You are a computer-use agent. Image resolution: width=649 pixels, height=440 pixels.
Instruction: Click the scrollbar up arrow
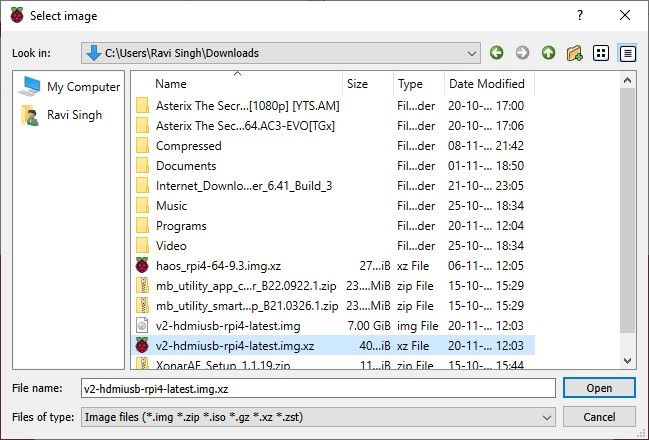627,80
